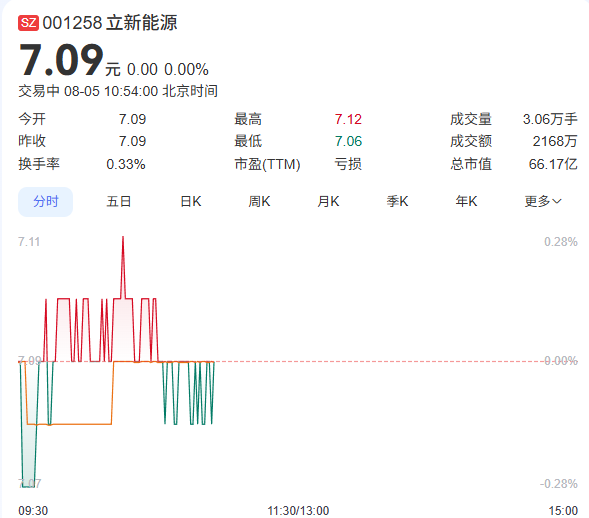Select the 分时 intraday chart tab
Image resolution: width=589 pixels, height=518 pixels.
tap(45, 202)
